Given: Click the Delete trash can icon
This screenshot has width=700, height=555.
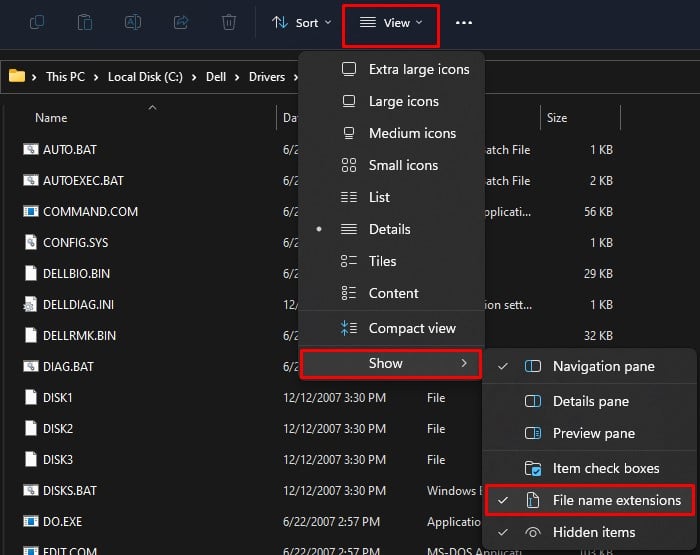Looking at the screenshot, I should click(x=229, y=22).
